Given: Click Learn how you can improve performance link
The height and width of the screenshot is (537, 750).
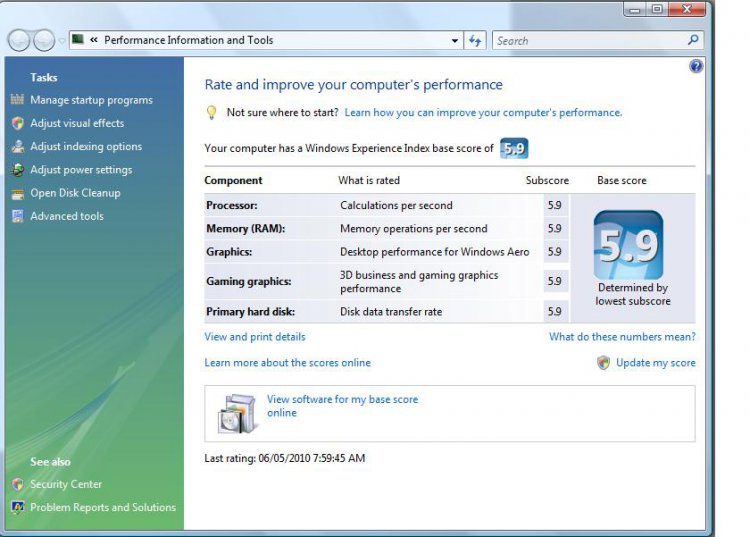Looking at the screenshot, I should 483,113.
